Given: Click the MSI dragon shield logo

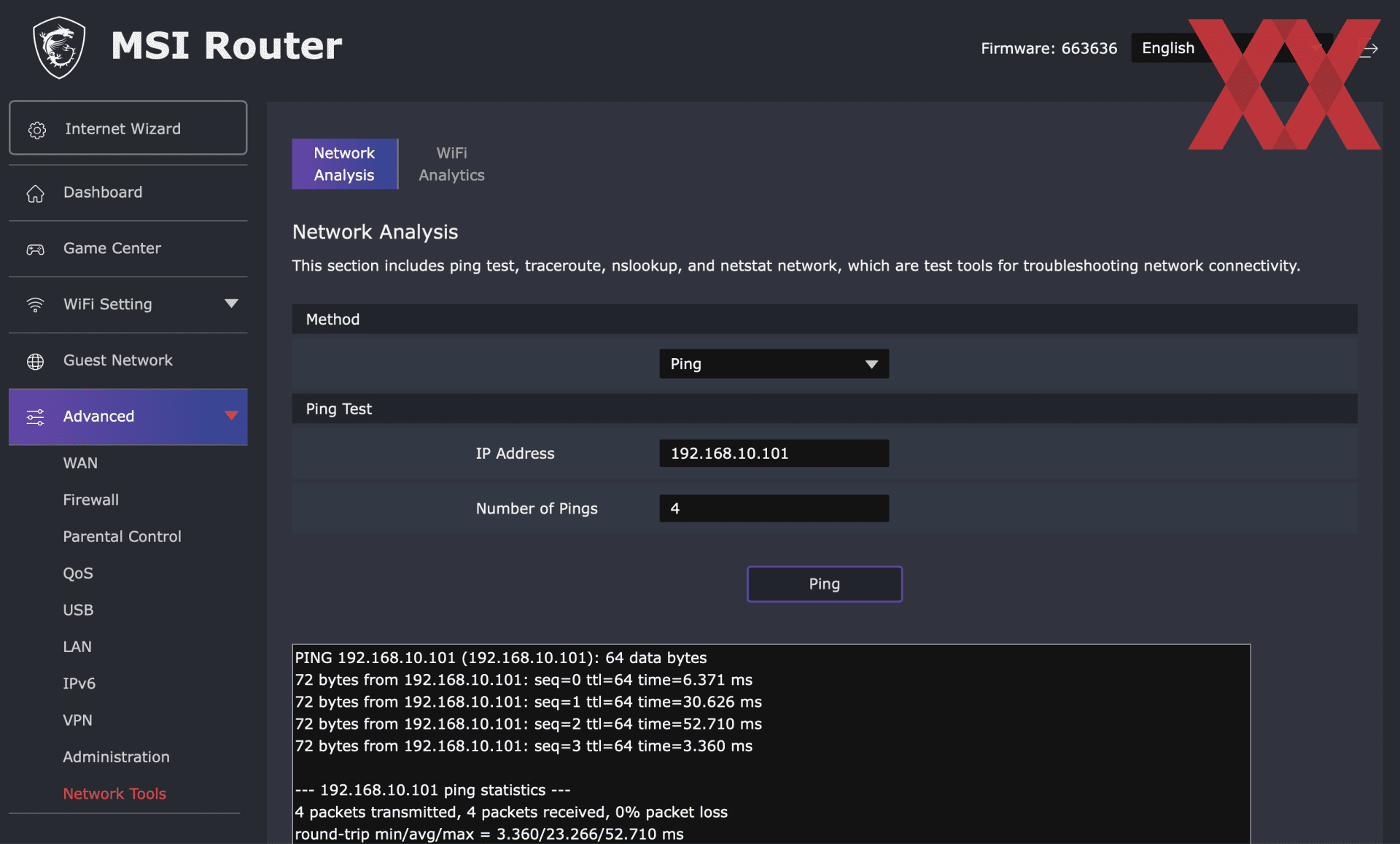Looking at the screenshot, I should click(x=59, y=47).
